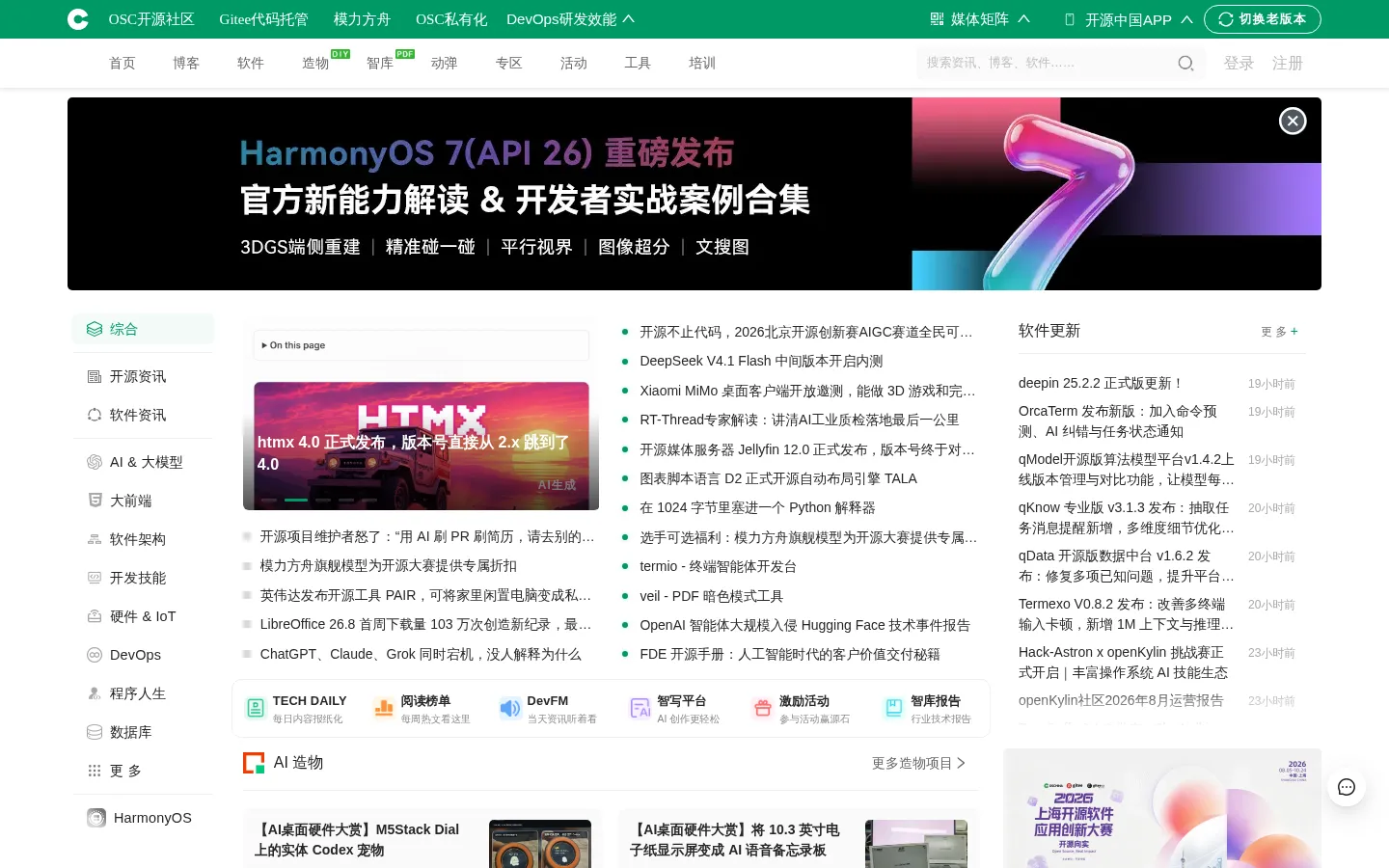Close the HarmonyOS banner ad
The image size is (1389, 868).
(1293, 121)
